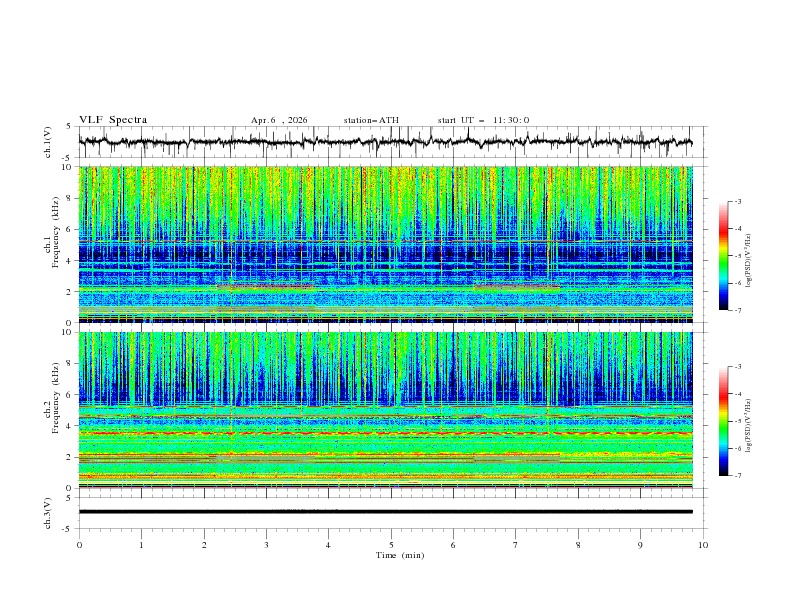Viewport: 792px width, 612px height.
Task: Click the ch.3 voltage waveform band
Action: point(385,512)
